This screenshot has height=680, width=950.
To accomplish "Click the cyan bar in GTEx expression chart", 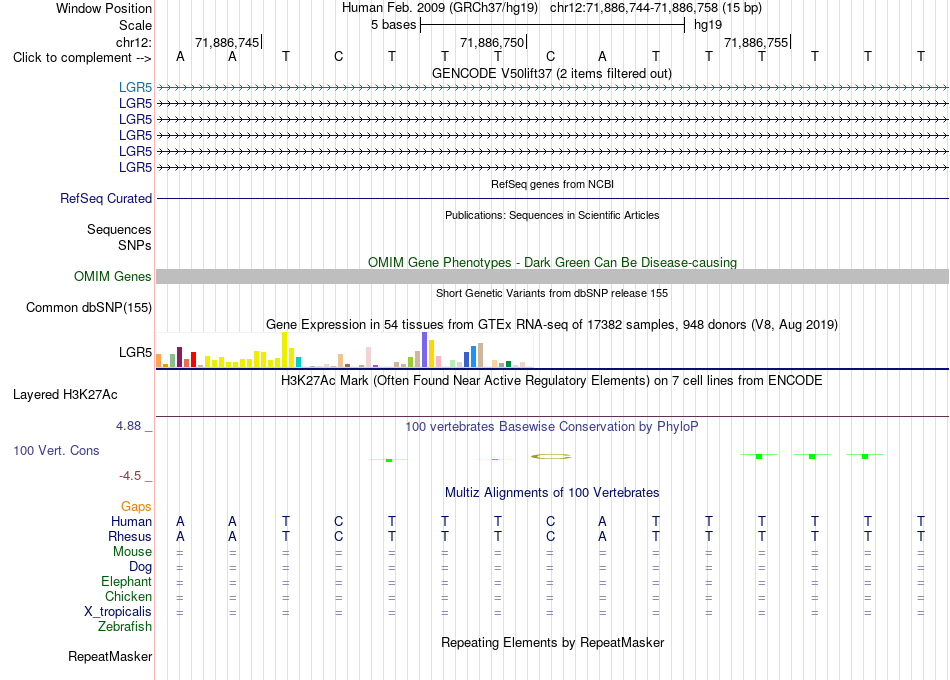I will [298, 362].
